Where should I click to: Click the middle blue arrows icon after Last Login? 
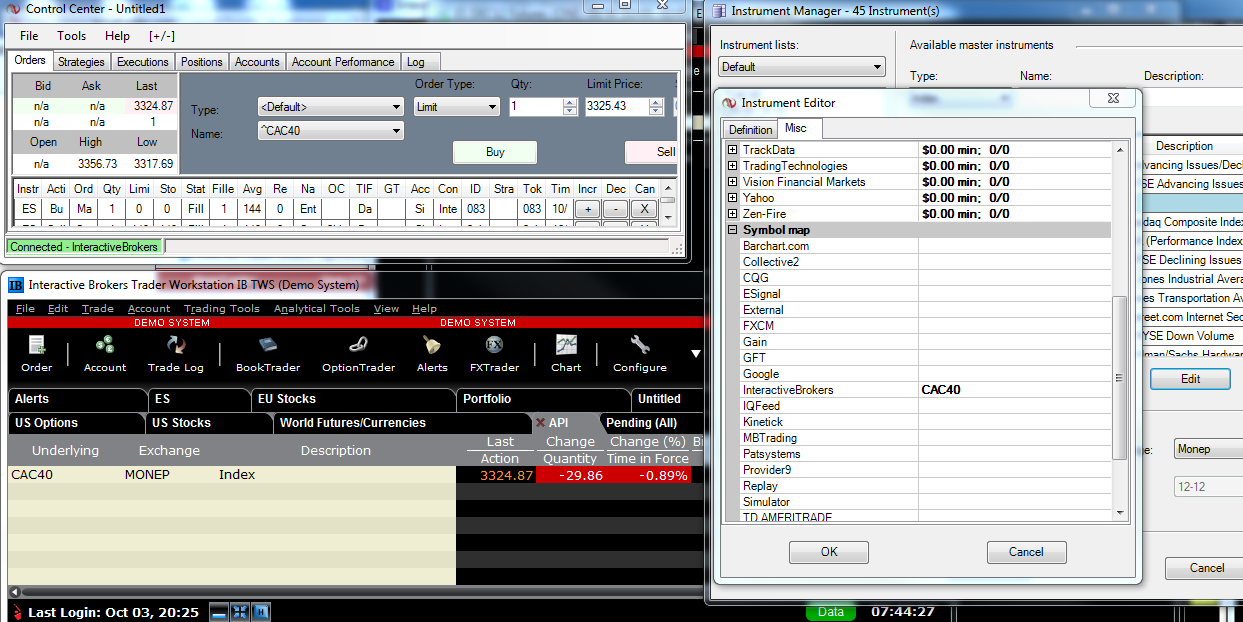point(240,612)
